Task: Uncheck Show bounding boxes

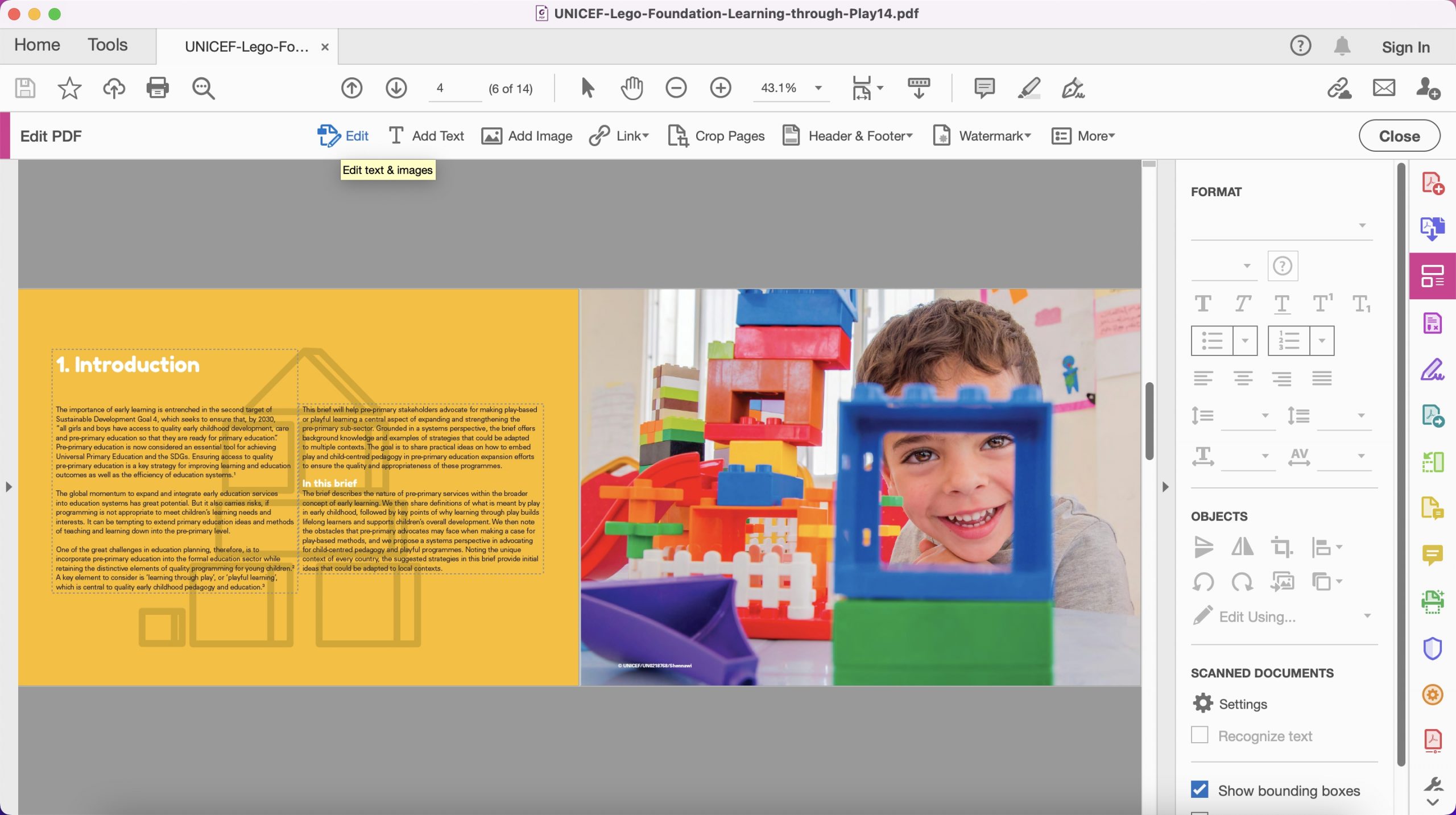Action: [1199, 789]
